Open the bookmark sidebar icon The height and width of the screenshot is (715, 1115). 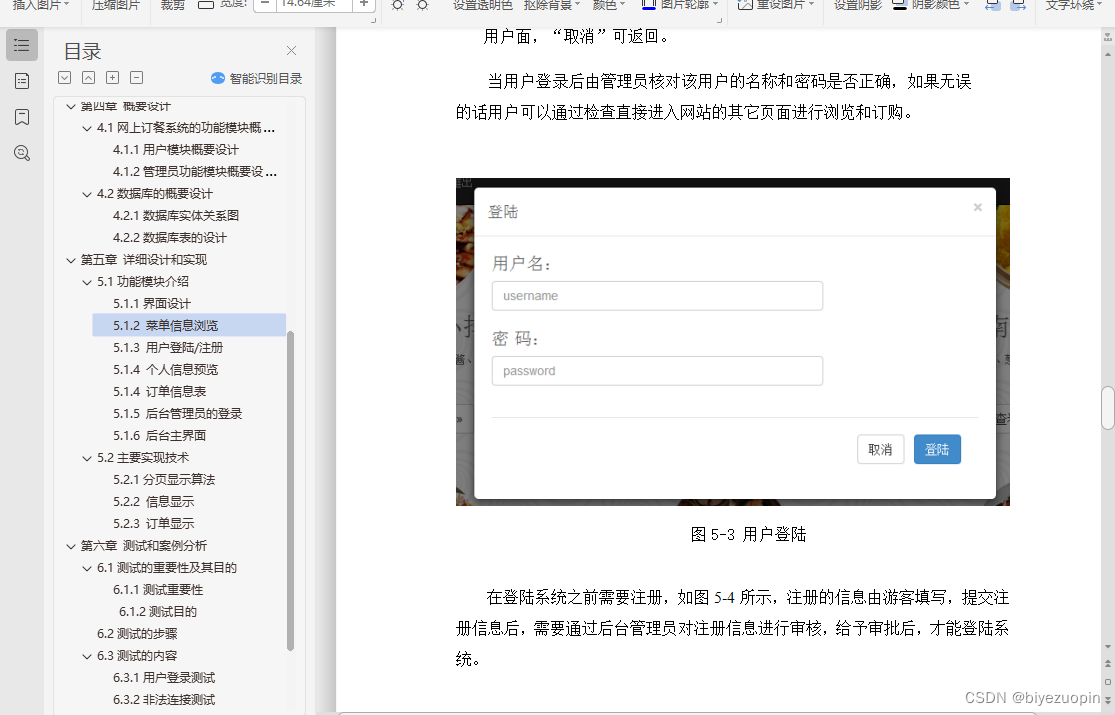point(22,117)
